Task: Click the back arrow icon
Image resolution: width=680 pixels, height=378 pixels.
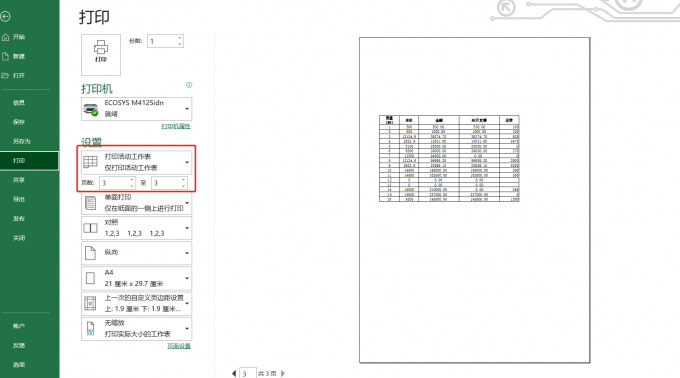Action: [x=5, y=16]
